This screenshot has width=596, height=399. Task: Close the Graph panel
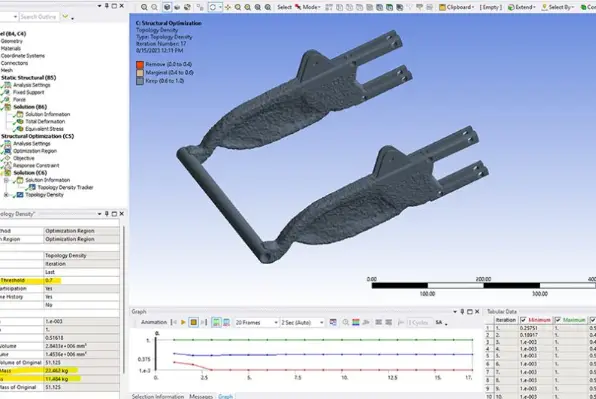tap(477, 312)
